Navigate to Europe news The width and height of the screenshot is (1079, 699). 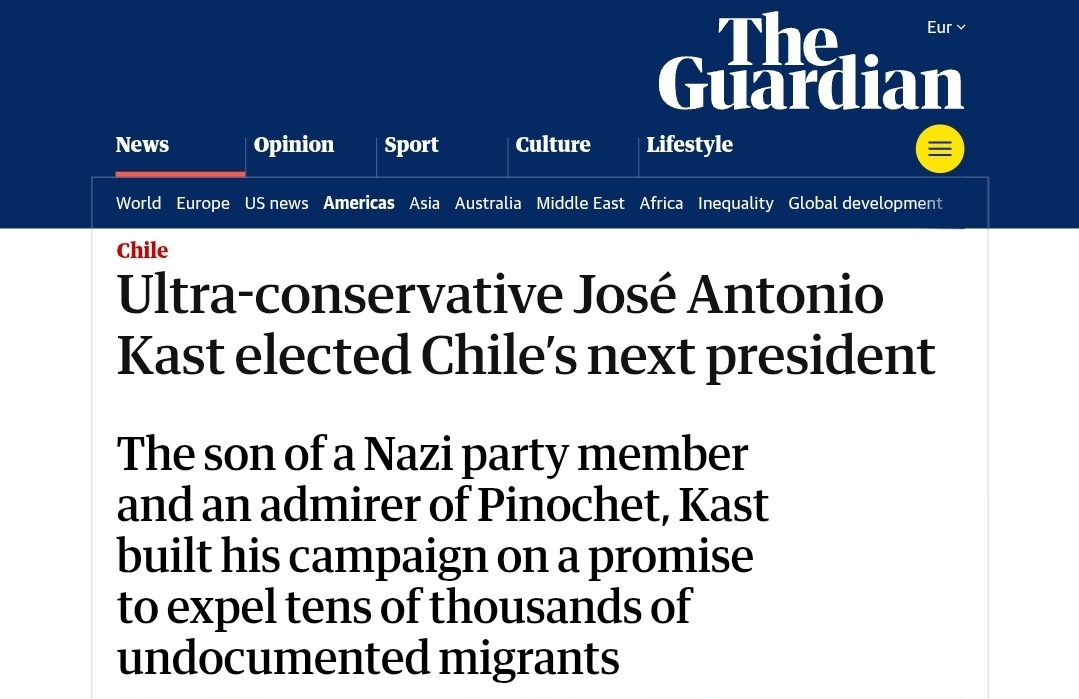pos(203,203)
